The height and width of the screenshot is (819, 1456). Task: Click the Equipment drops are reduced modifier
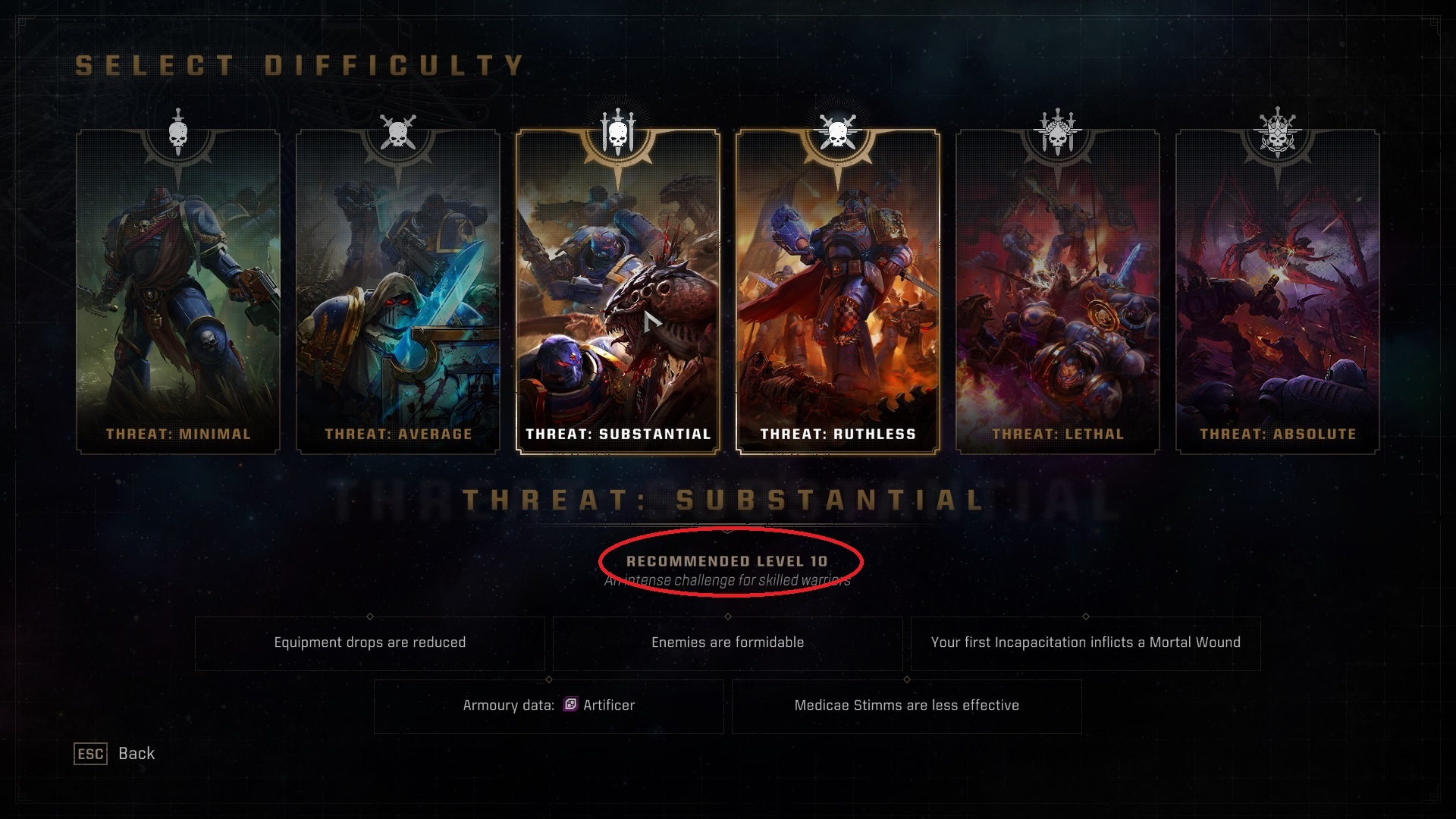click(370, 643)
